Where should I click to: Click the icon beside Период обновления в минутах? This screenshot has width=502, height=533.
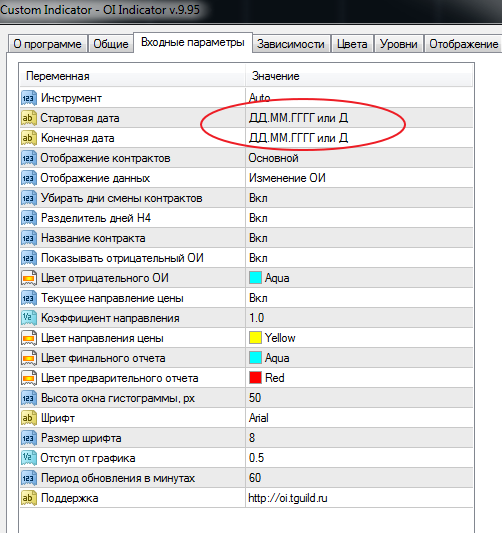[29, 478]
